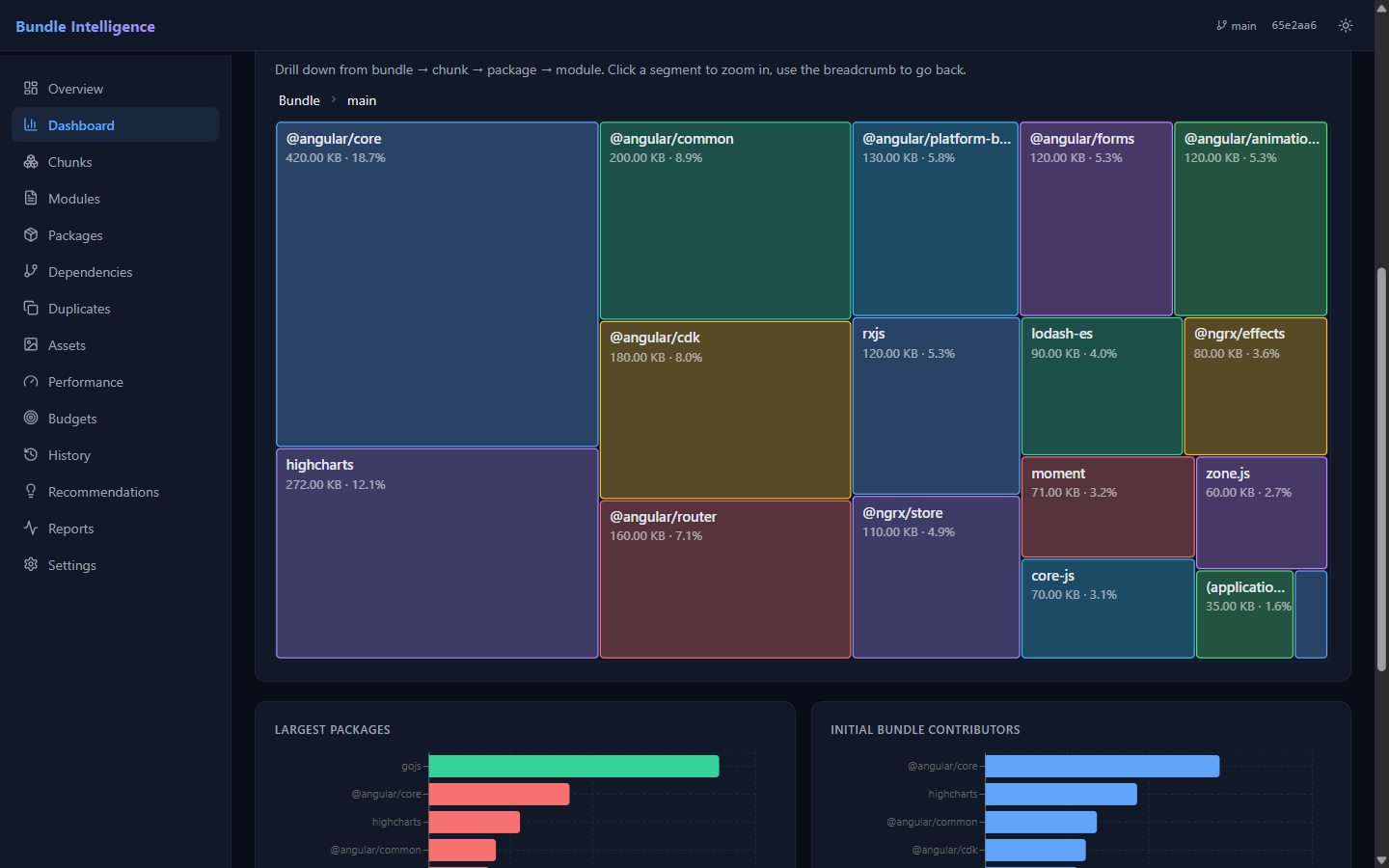Toggle the light/dark theme sun icon
The height and width of the screenshot is (868, 1389).
click(x=1346, y=25)
